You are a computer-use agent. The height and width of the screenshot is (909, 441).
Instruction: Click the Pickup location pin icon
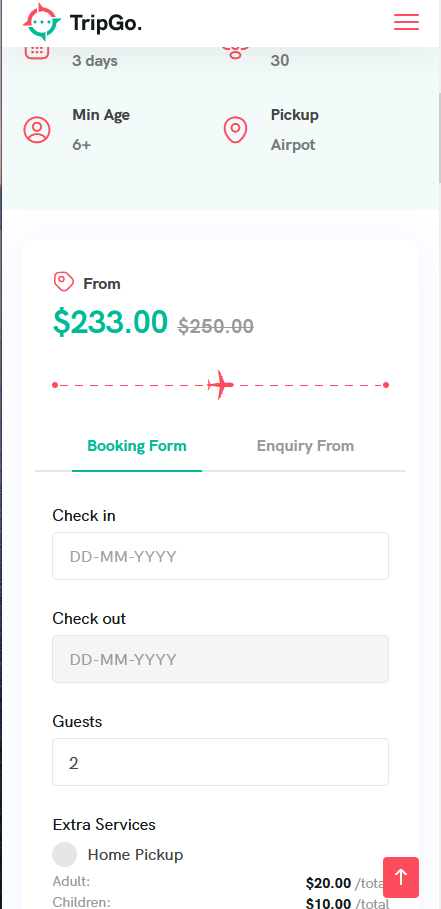[235, 129]
